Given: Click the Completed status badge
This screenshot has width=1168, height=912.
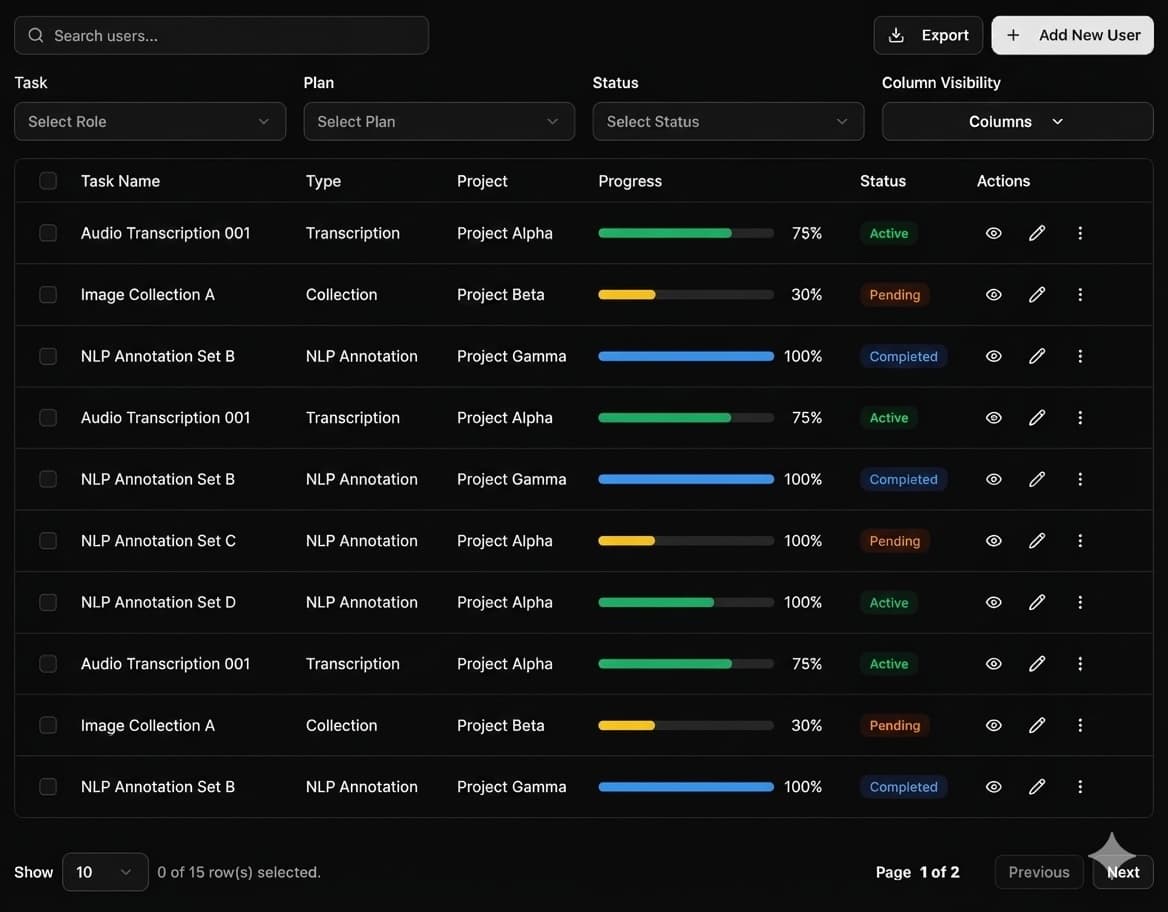Looking at the screenshot, I should 903,356.
